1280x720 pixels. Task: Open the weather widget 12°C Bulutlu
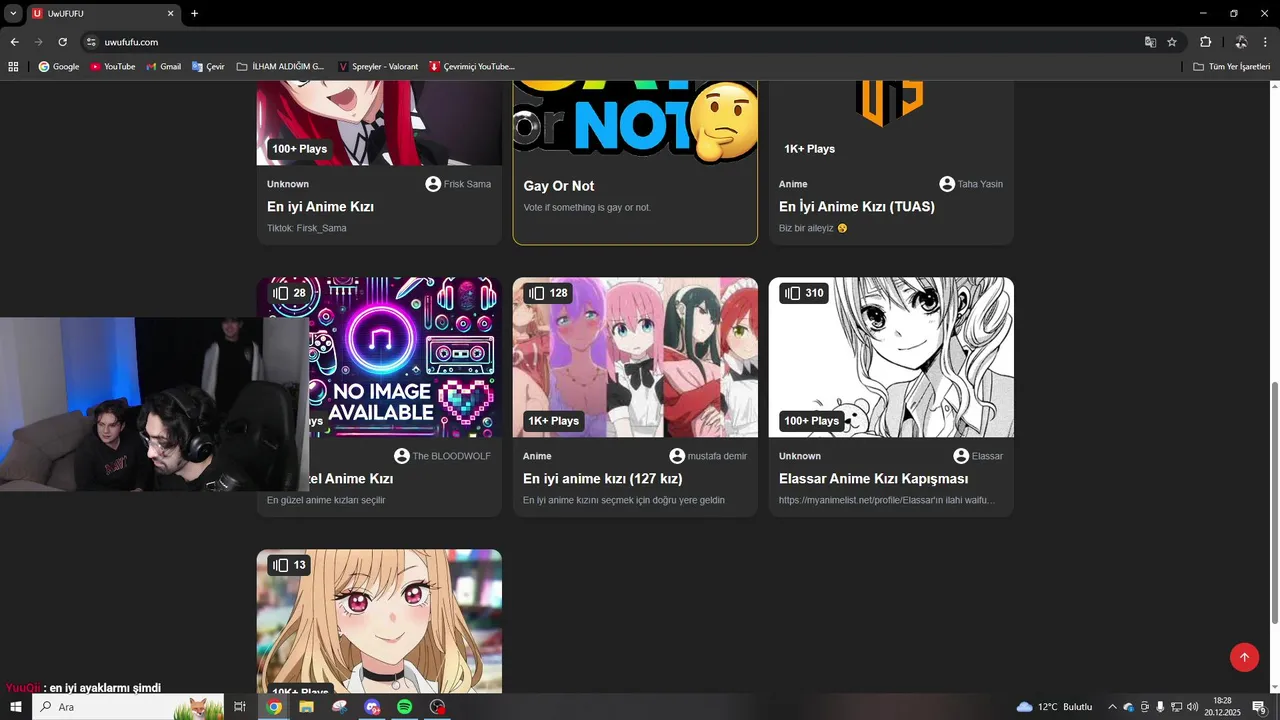tap(1054, 707)
